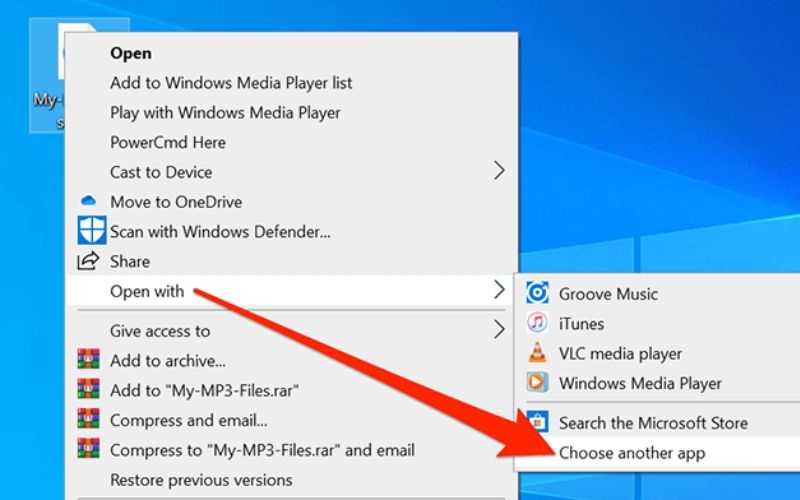The image size is (800, 500).
Task: Select the Share menu entry
Action: pyautogui.click(x=291, y=261)
